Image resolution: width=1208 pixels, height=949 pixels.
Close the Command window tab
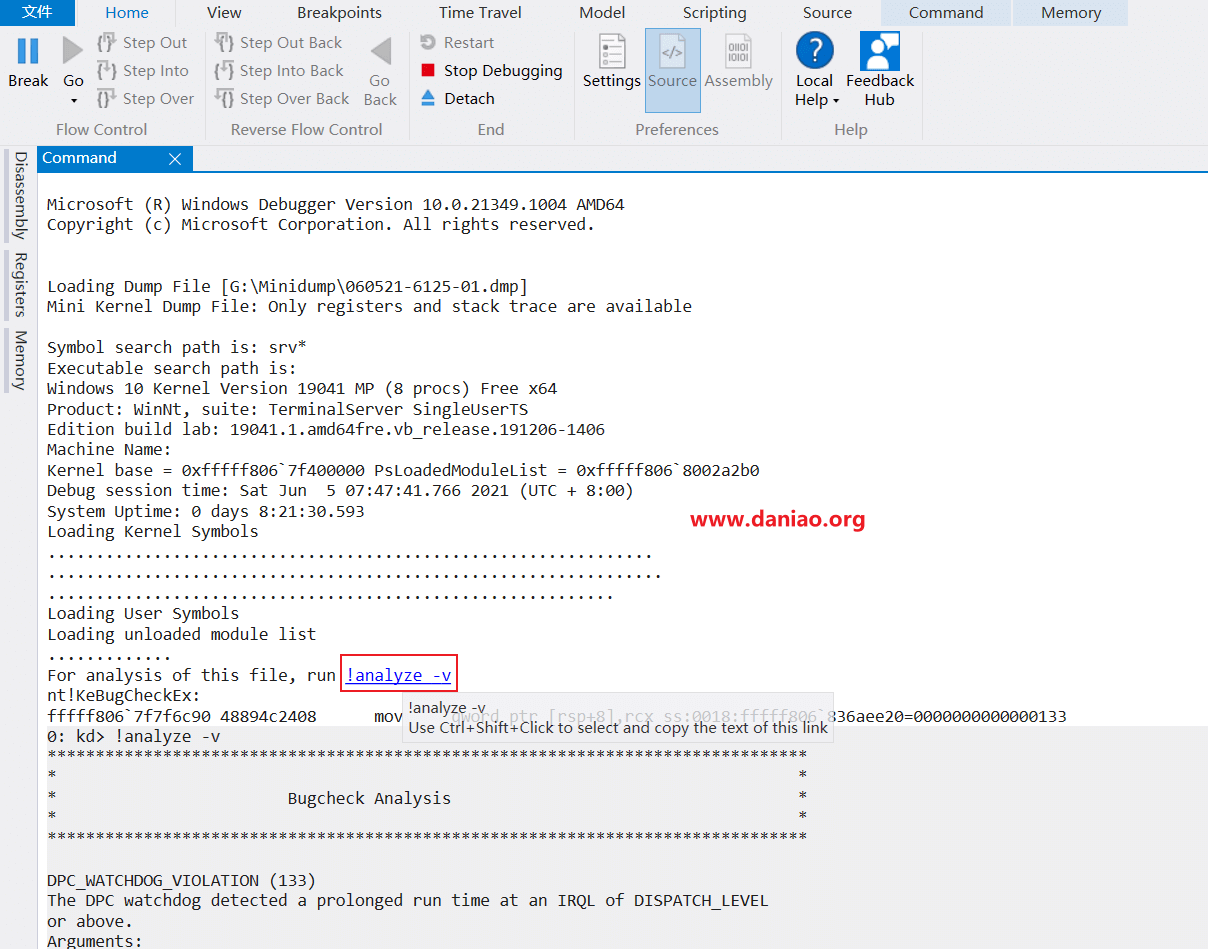pyautogui.click(x=175, y=159)
